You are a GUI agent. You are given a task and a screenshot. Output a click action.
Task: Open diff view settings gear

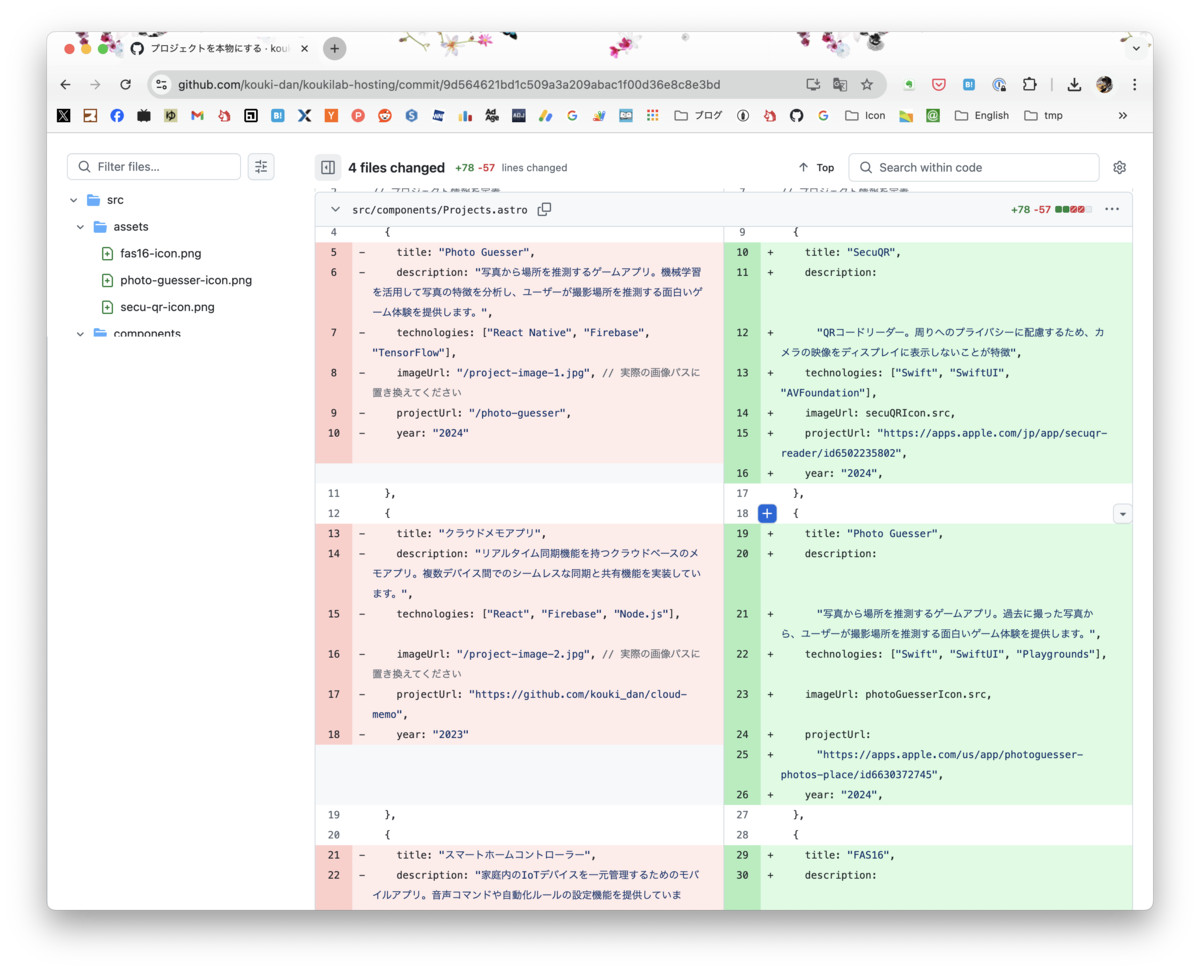coord(1119,167)
